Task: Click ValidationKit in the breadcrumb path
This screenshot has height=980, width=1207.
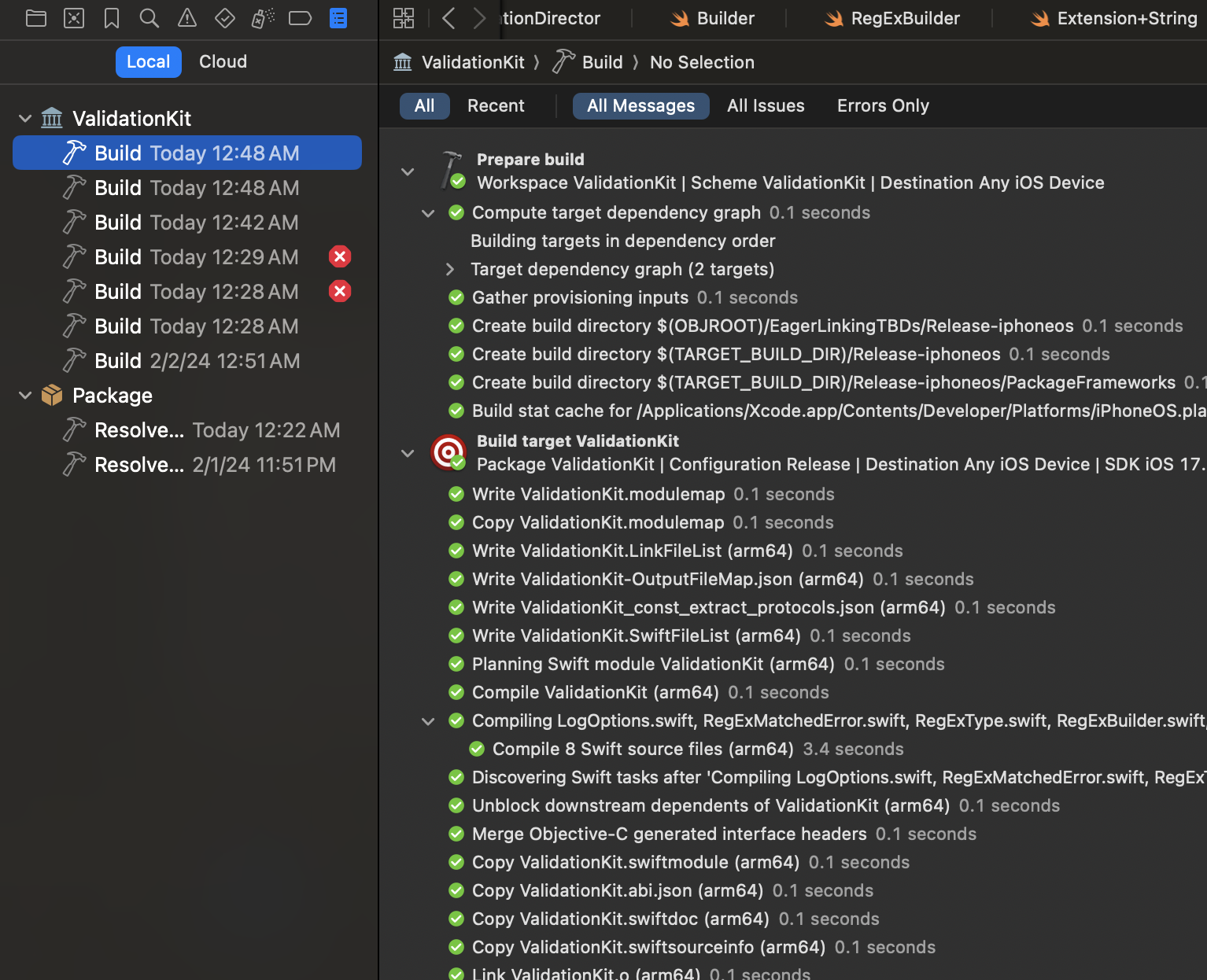Action: [x=473, y=62]
